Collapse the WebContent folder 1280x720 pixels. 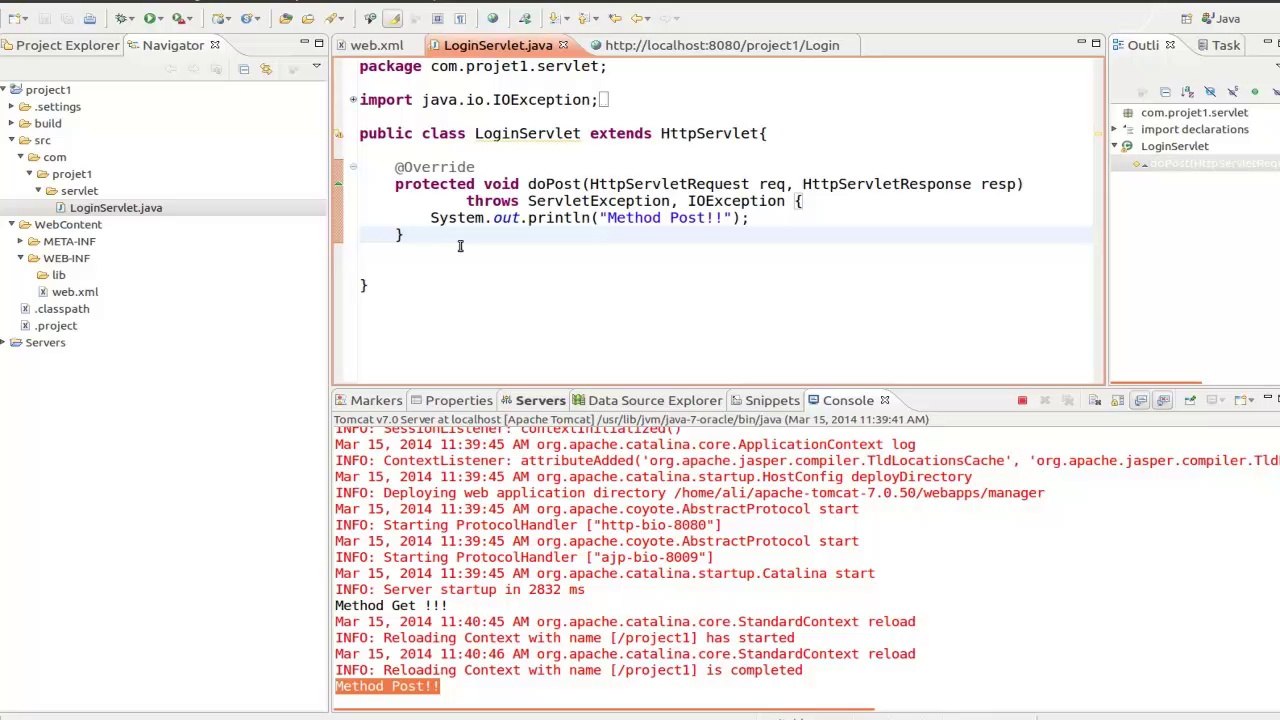click(x=12, y=224)
